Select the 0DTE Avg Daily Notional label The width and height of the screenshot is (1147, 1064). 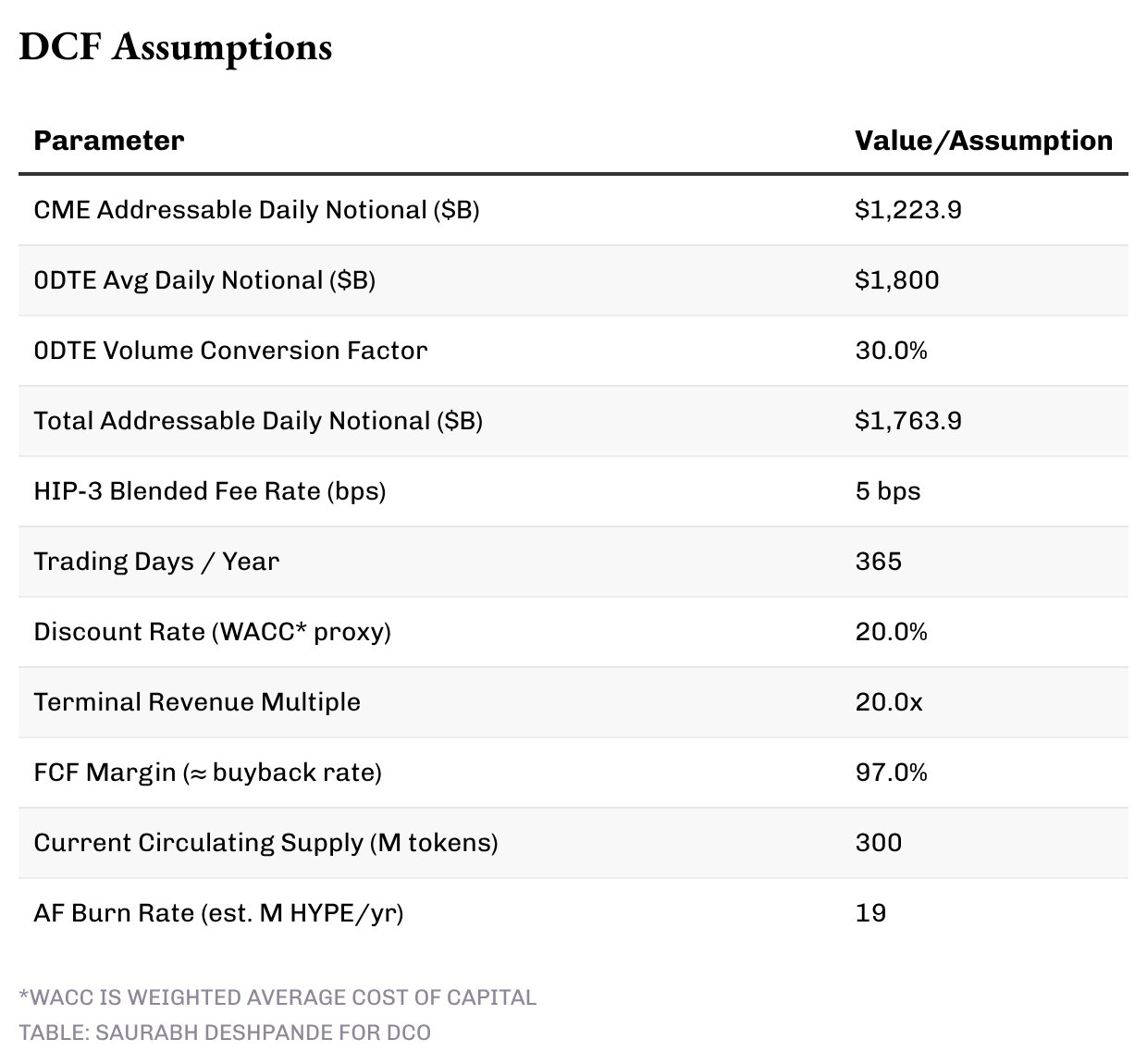click(x=204, y=280)
